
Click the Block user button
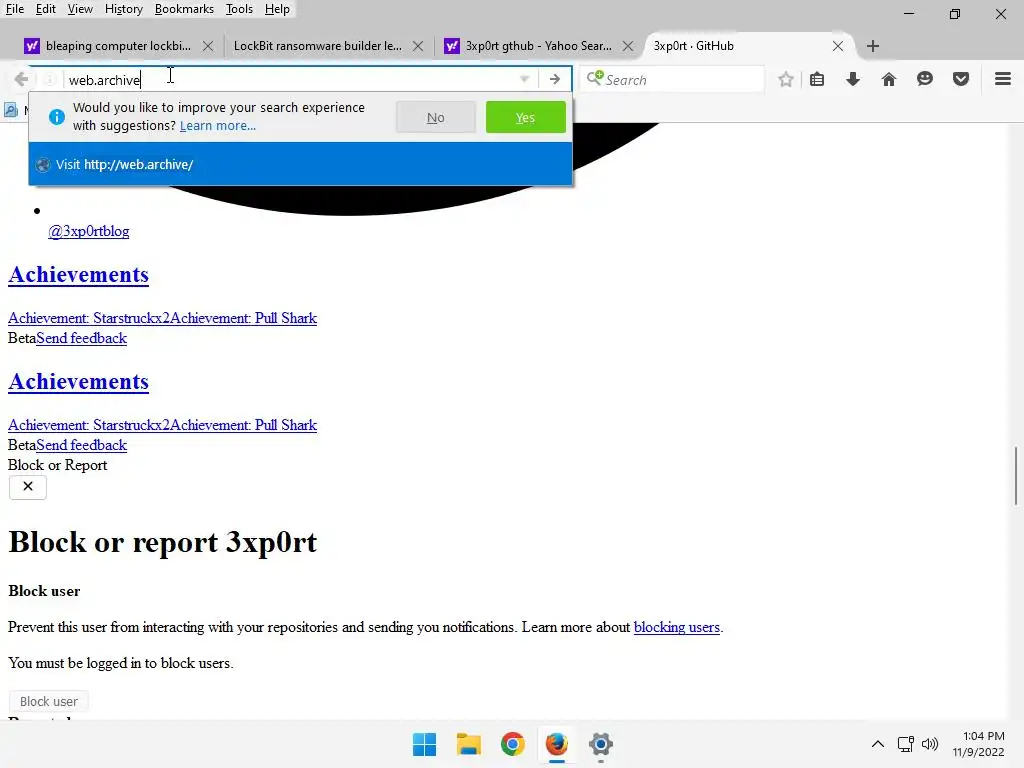tap(48, 701)
